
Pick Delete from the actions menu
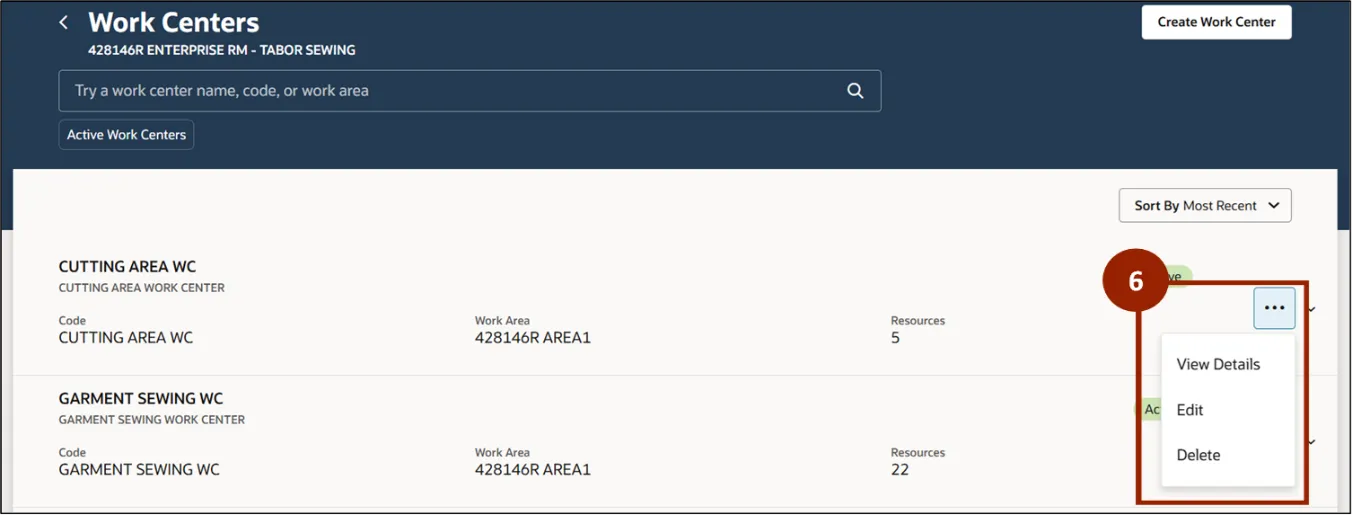pos(1198,455)
